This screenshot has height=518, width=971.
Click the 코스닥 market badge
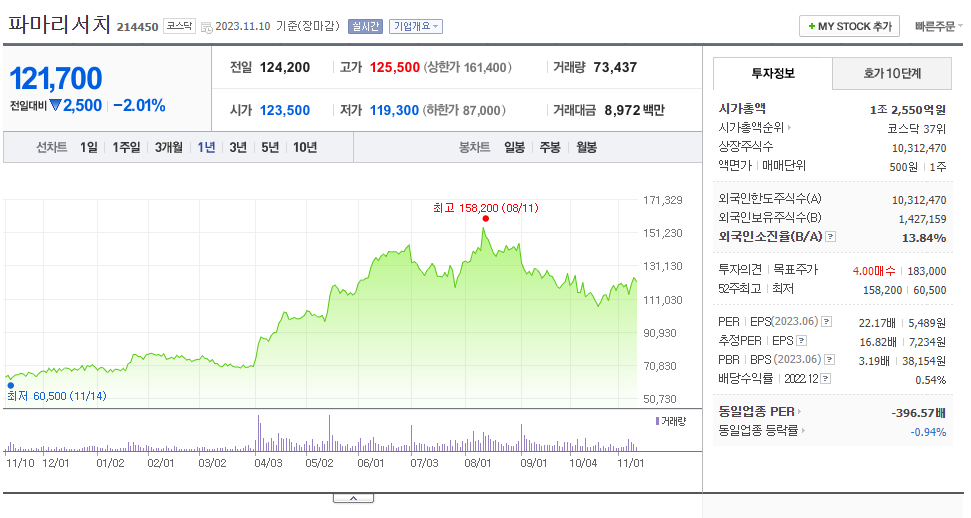(180, 26)
